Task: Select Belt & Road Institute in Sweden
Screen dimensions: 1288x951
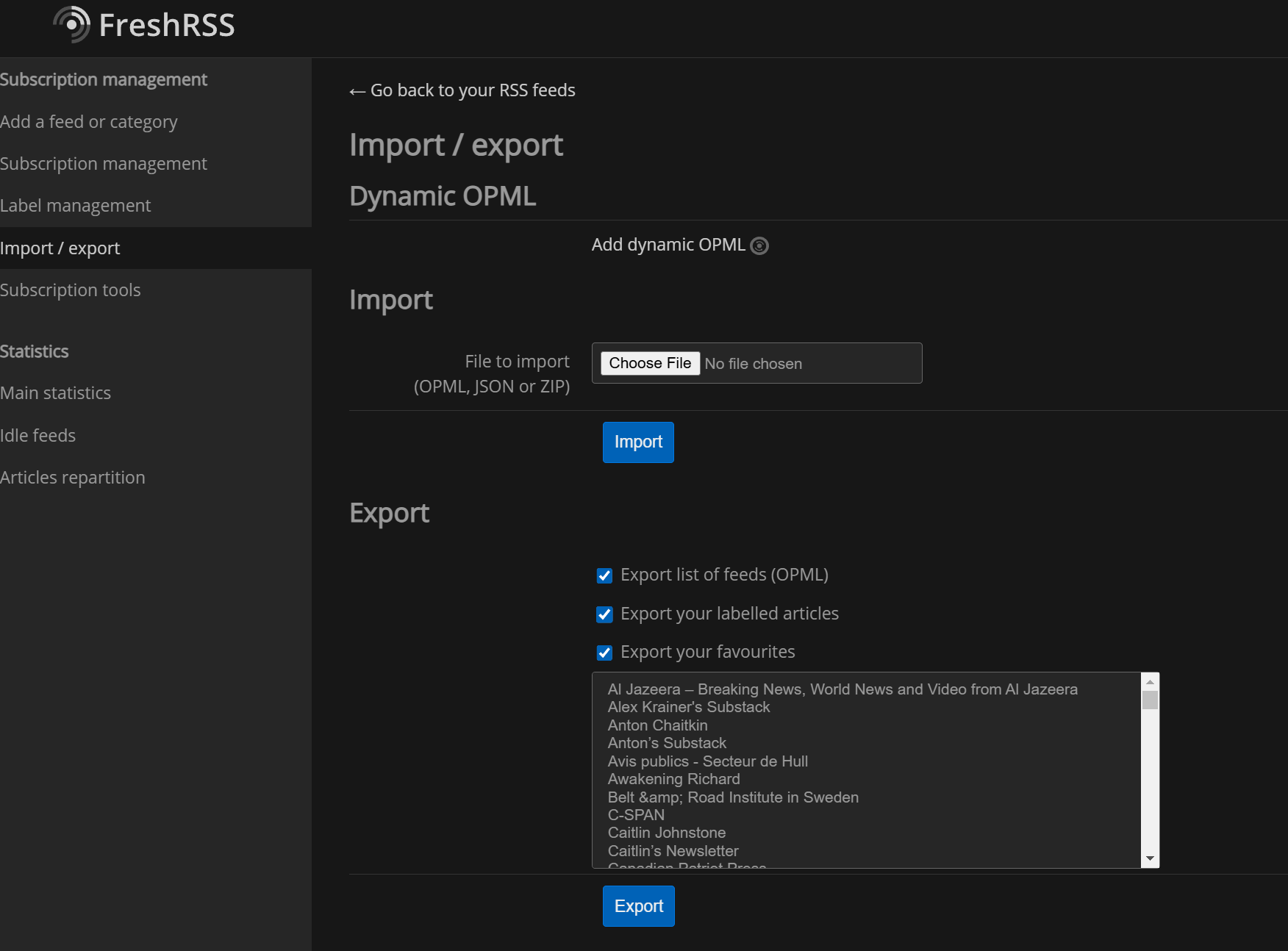Action: (x=733, y=797)
